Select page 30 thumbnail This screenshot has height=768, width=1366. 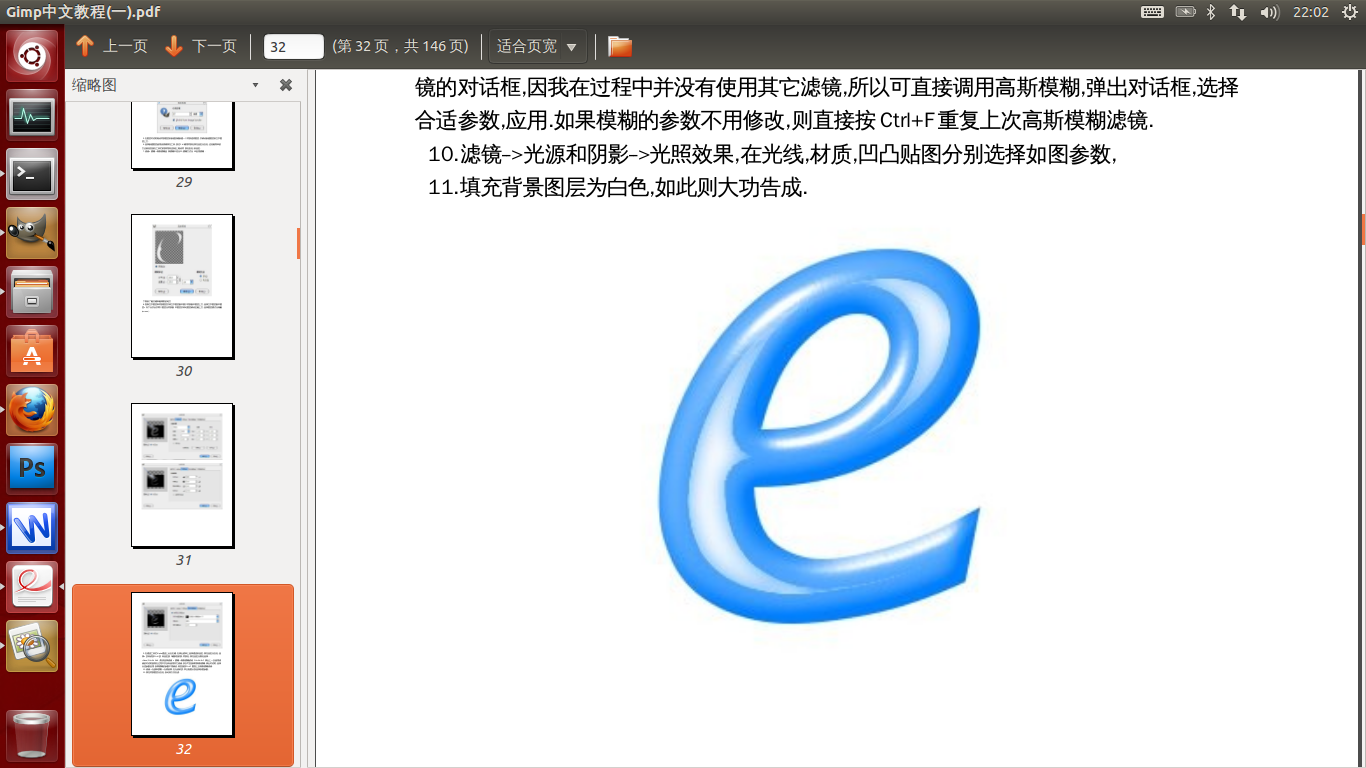(x=183, y=286)
